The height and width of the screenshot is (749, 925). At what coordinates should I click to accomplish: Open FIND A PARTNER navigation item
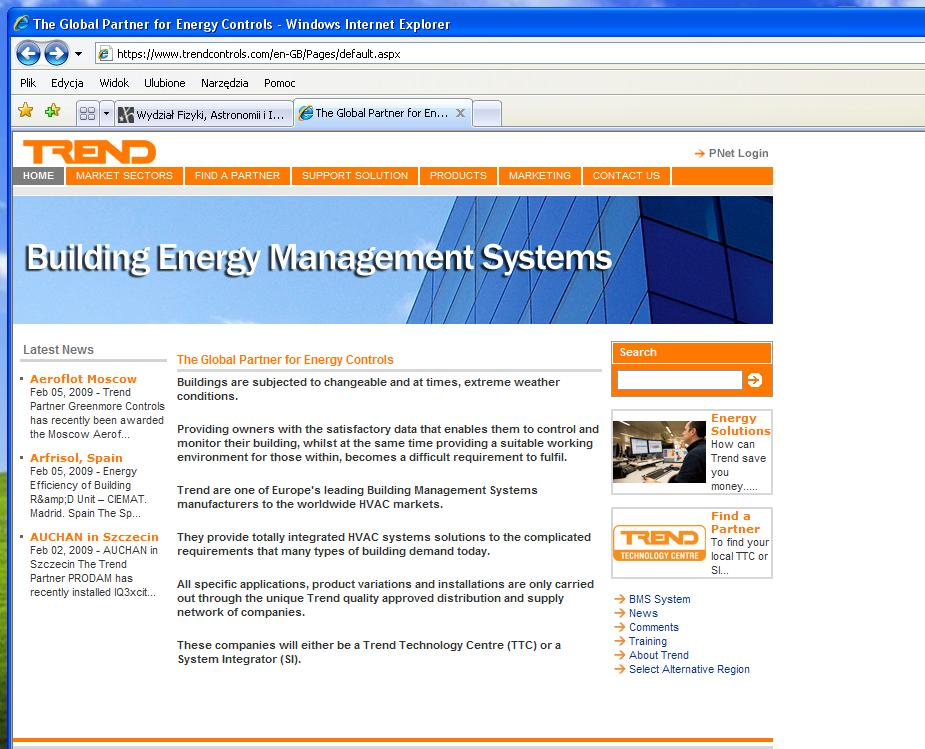coord(237,176)
